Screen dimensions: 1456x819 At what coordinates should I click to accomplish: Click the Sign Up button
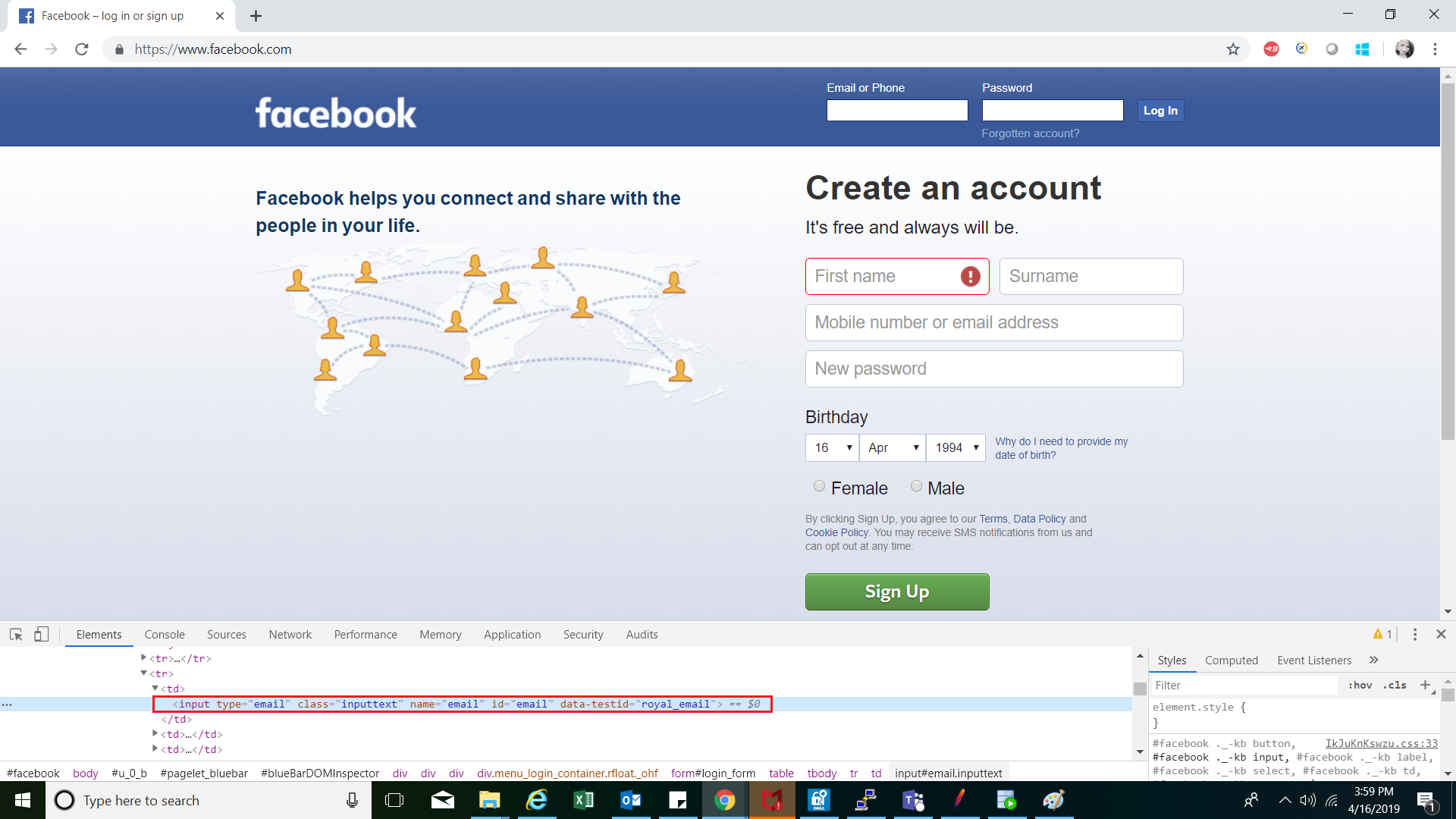(x=897, y=591)
